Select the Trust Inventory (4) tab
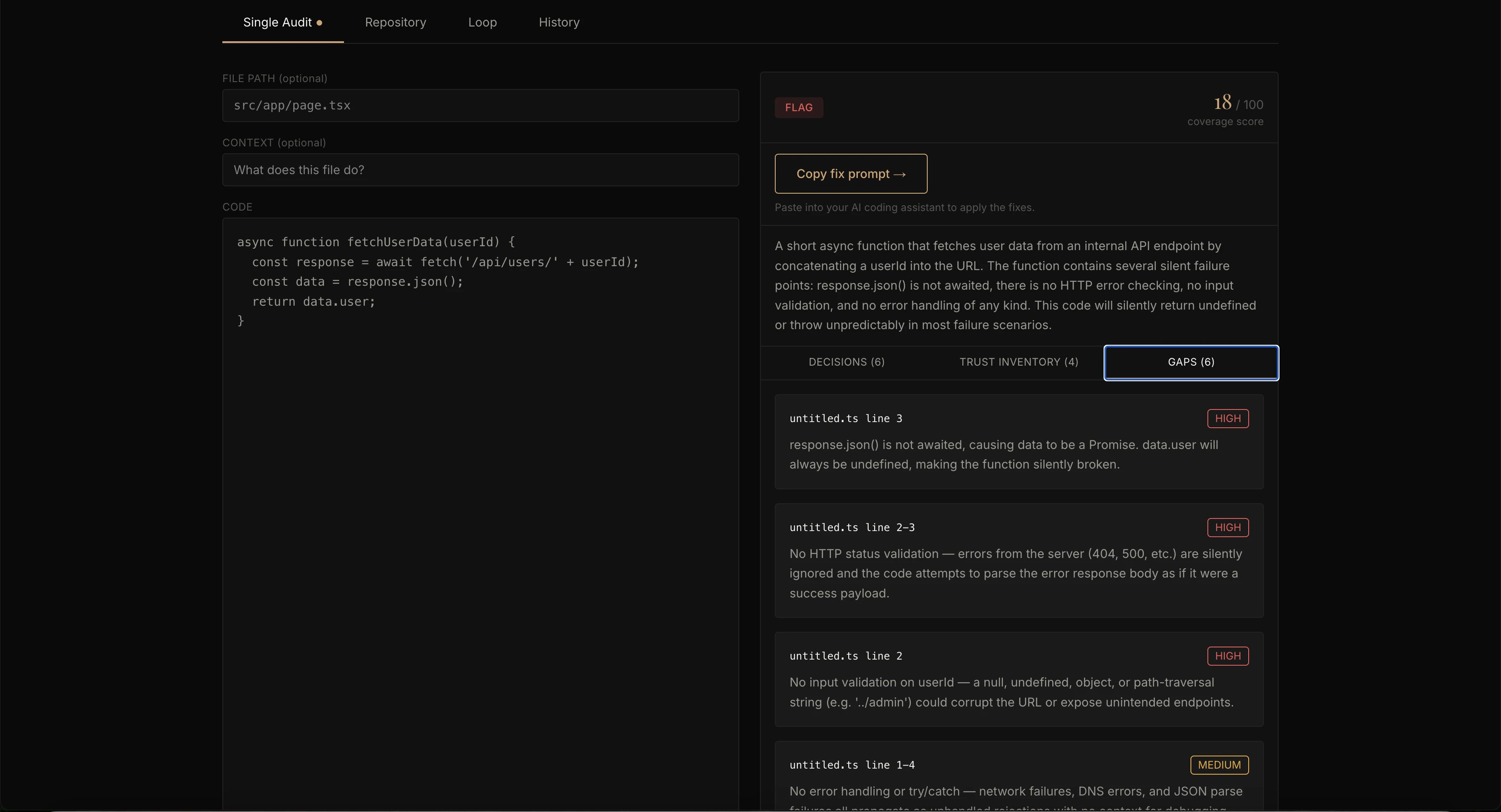The height and width of the screenshot is (812, 1501). (x=1018, y=362)
